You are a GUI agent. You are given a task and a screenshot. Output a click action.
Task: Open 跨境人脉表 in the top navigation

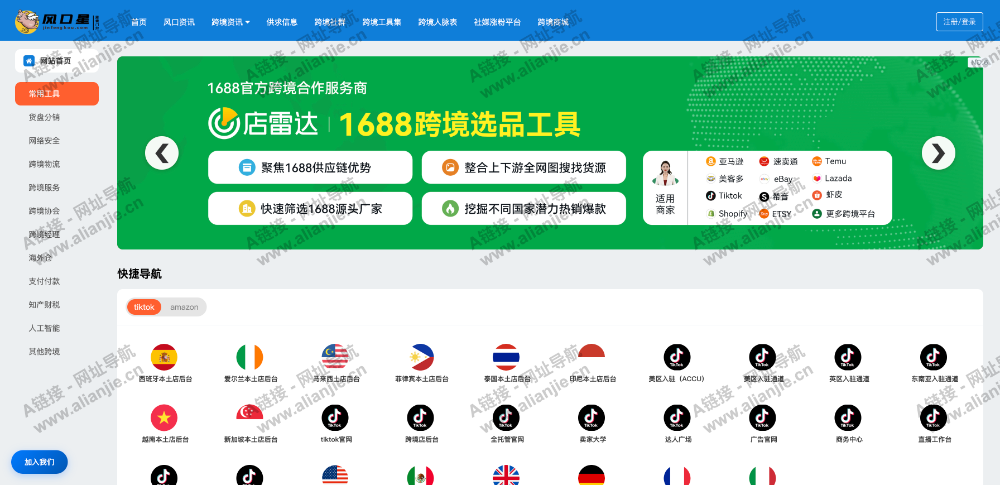tap(438, 22)
